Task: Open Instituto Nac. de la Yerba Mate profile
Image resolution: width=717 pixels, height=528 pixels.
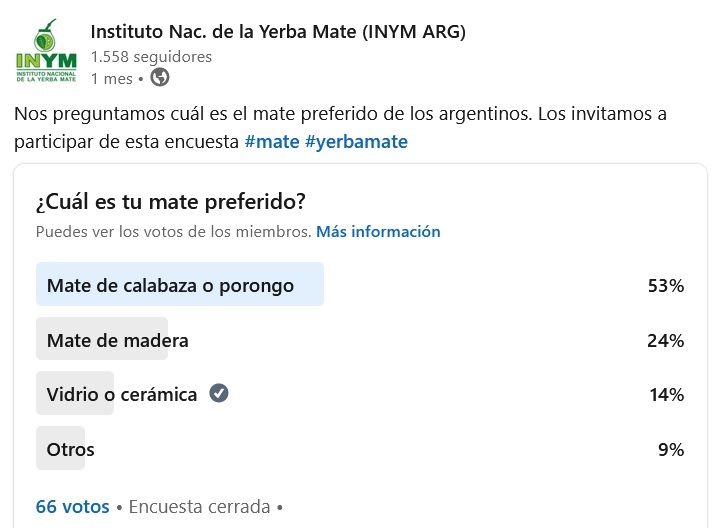Action: point(278,32)
